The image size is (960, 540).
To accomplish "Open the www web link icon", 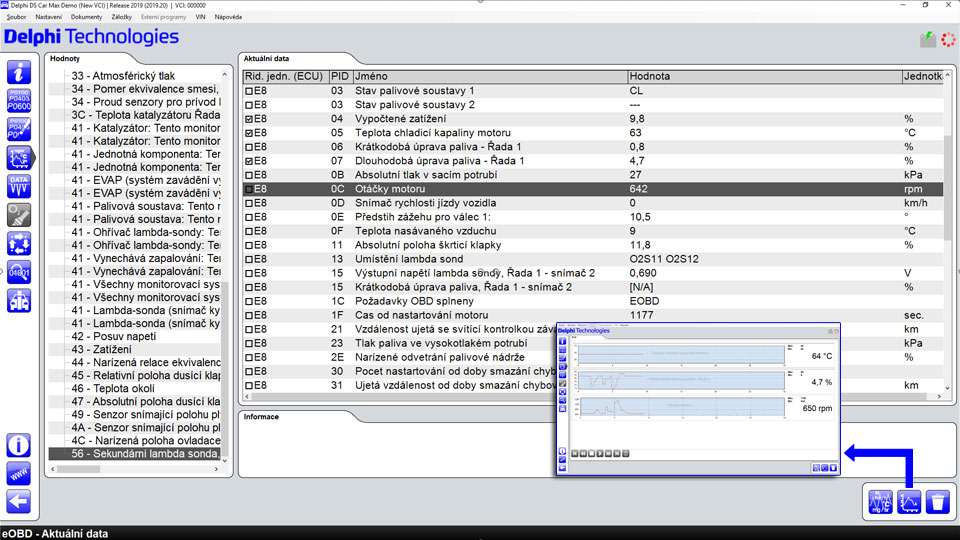I will (19, 474).
